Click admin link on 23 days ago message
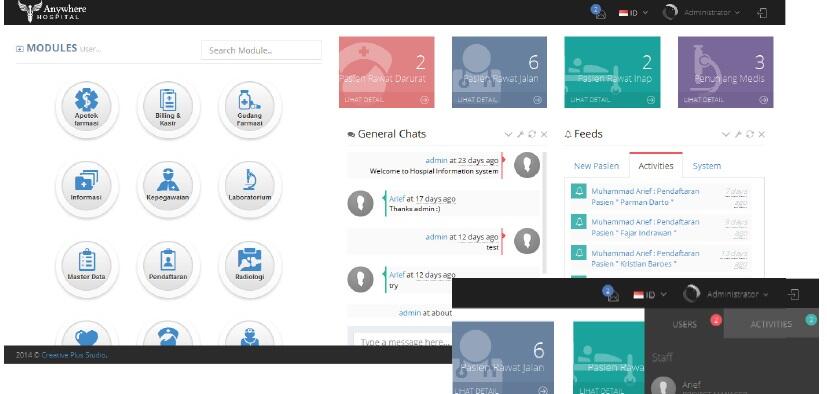Image resolution: width=827 pixels, height=394 pixels. [x=436, y=160]
